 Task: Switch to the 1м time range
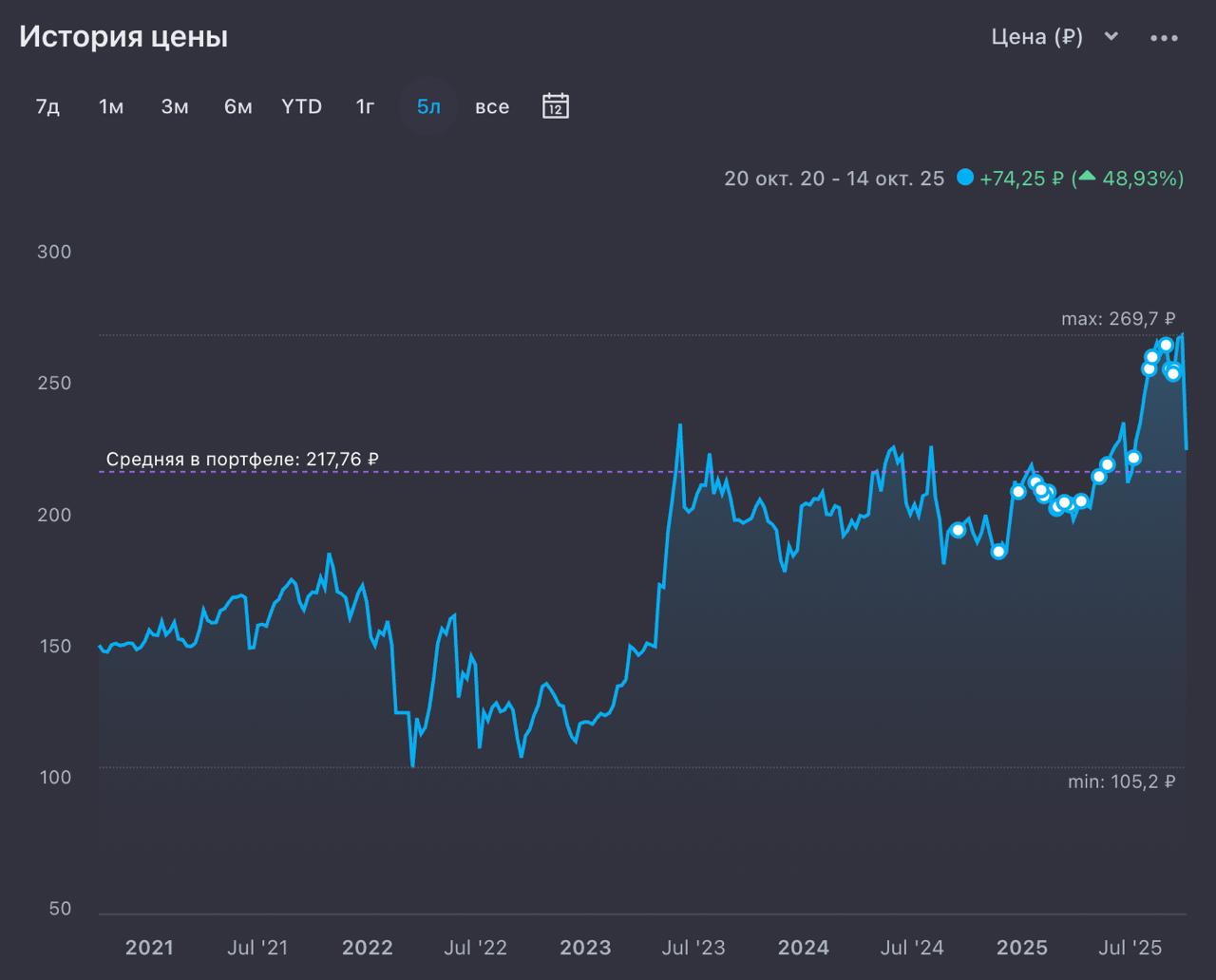[x=111, y=106]
